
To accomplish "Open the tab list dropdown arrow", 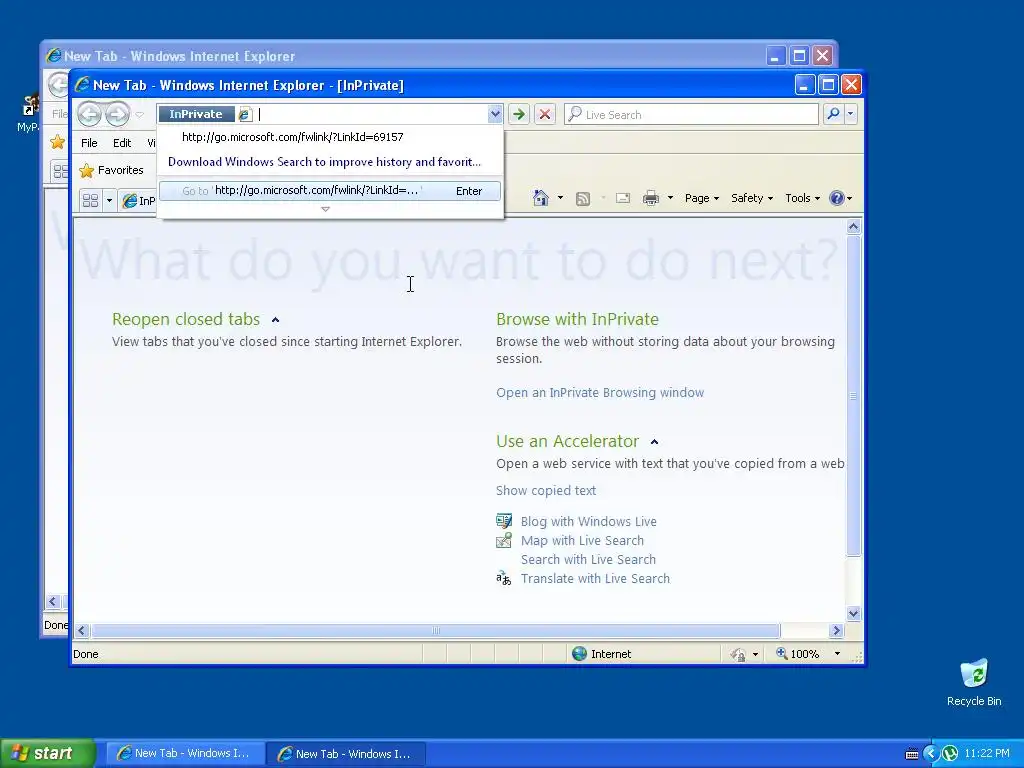I will click(109, 200).
